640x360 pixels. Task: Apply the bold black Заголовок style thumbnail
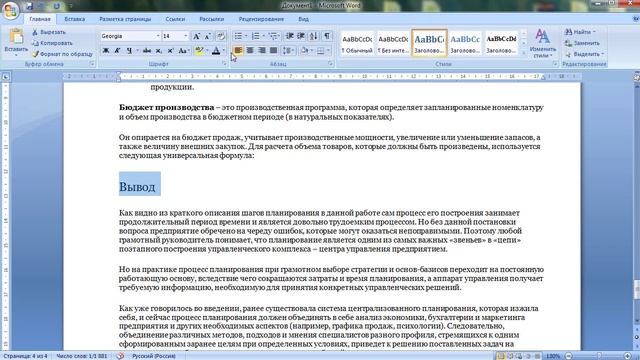point(501,43)
